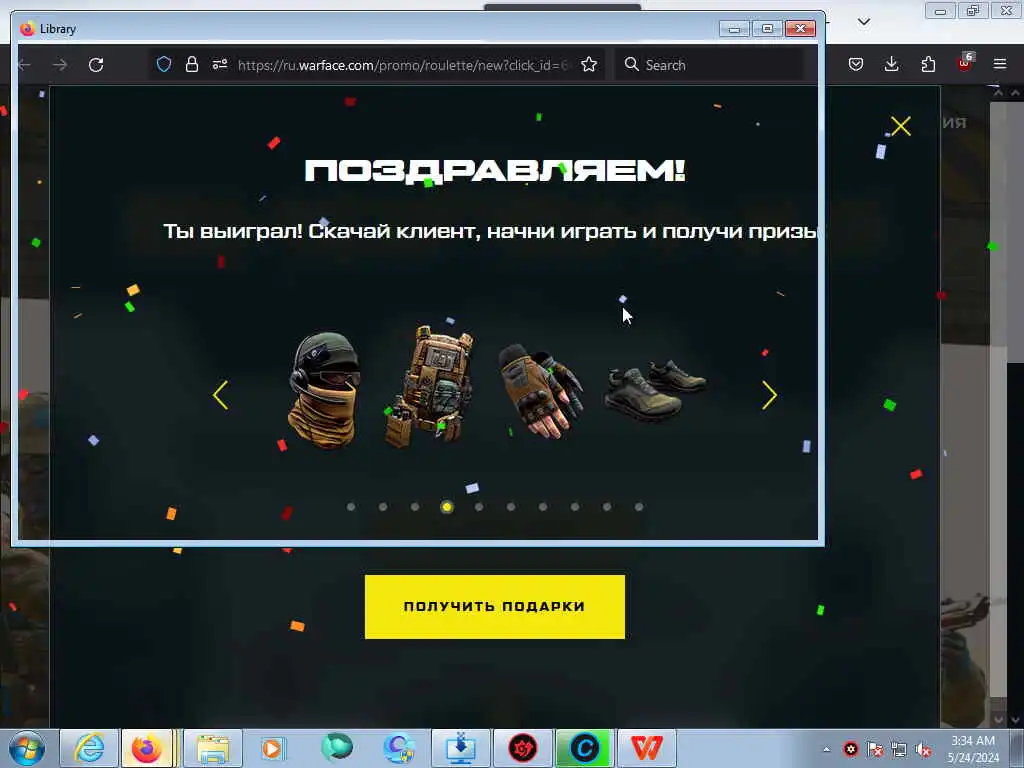
Task: Show previous prize with left yellow arrow
Action: 221,395
